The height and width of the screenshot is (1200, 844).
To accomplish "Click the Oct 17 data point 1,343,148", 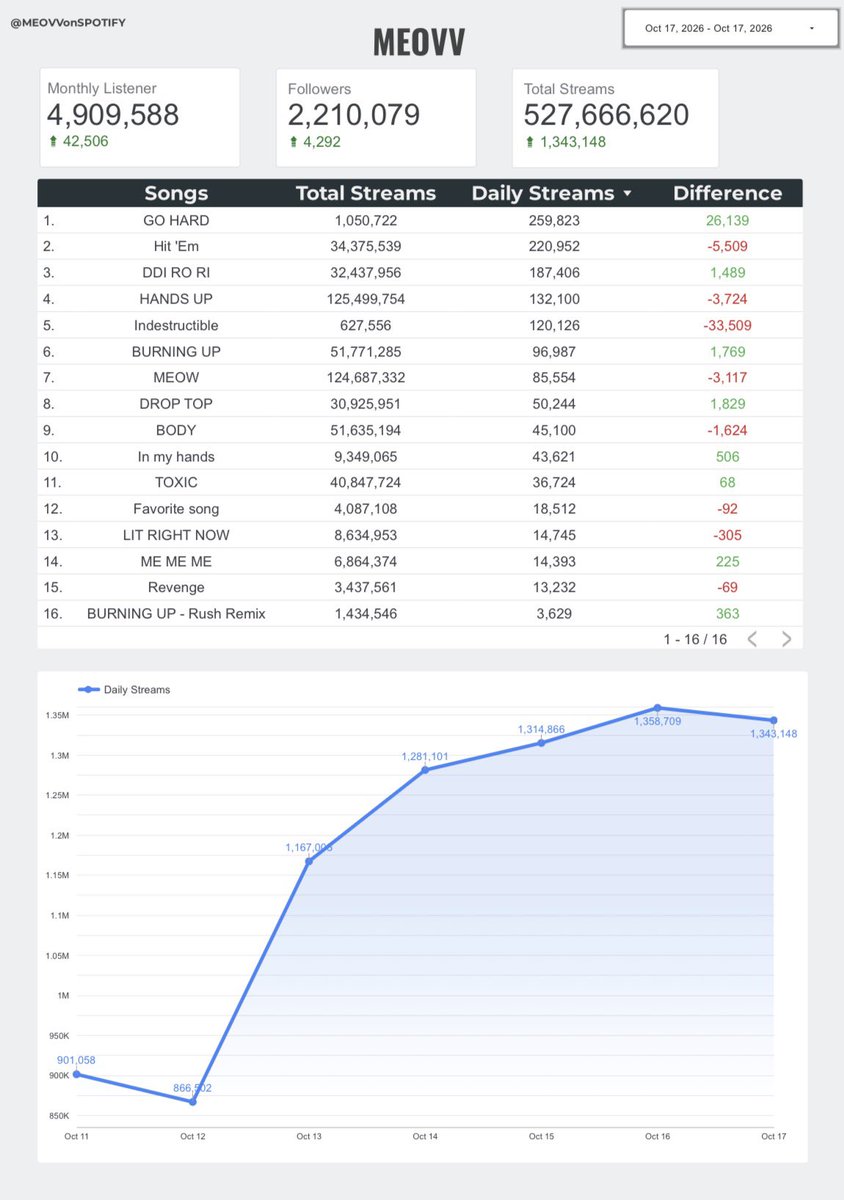I will (x=773, y=720).
